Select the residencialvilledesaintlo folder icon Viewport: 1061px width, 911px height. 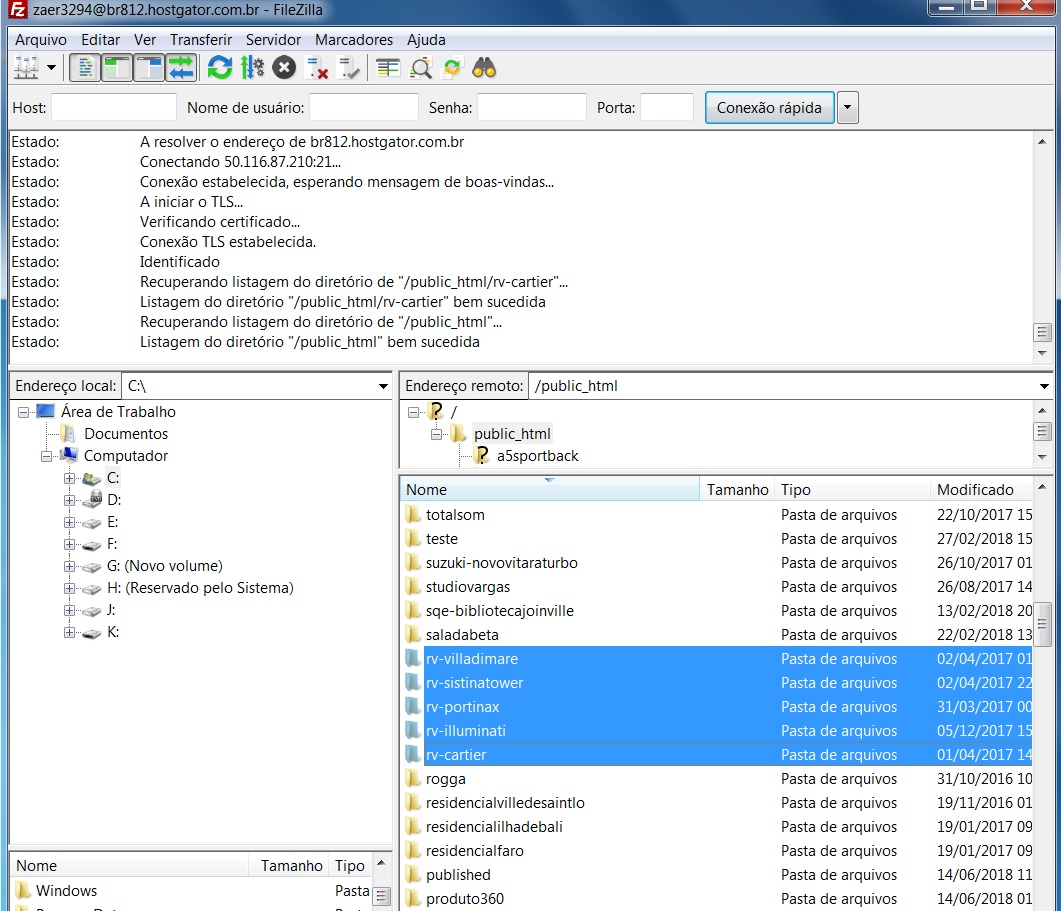click(413, 803)
